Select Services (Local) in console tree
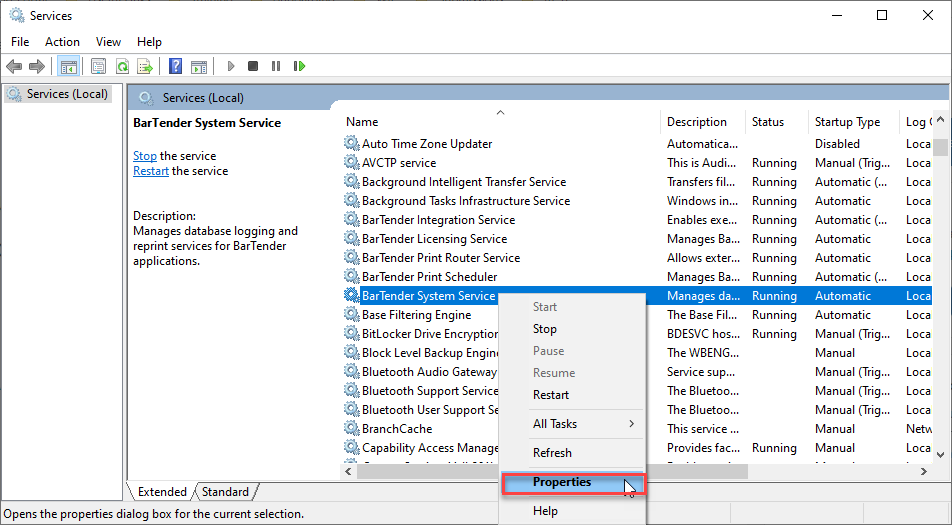 [x=58, y=94]
